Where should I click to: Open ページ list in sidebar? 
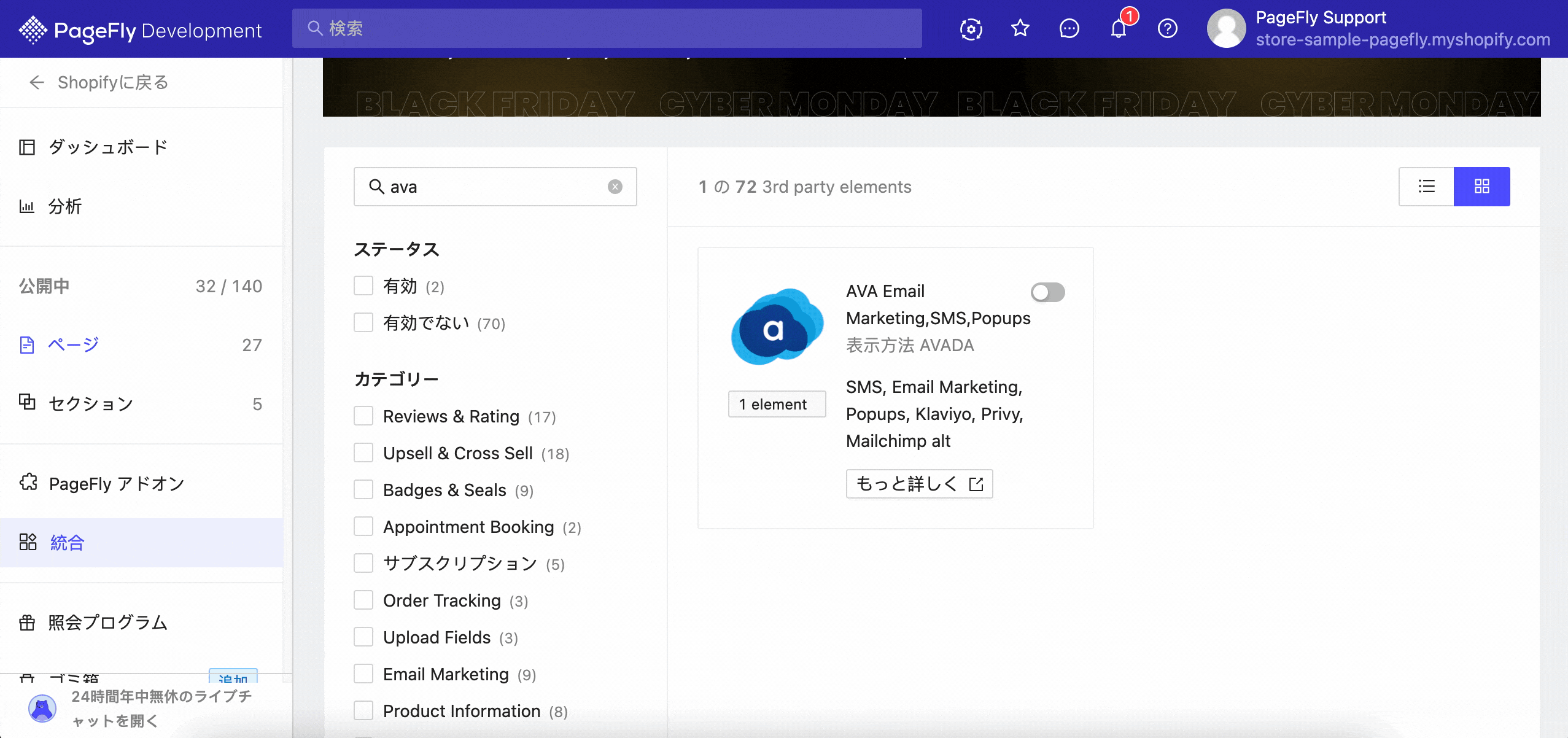point(141,345)
